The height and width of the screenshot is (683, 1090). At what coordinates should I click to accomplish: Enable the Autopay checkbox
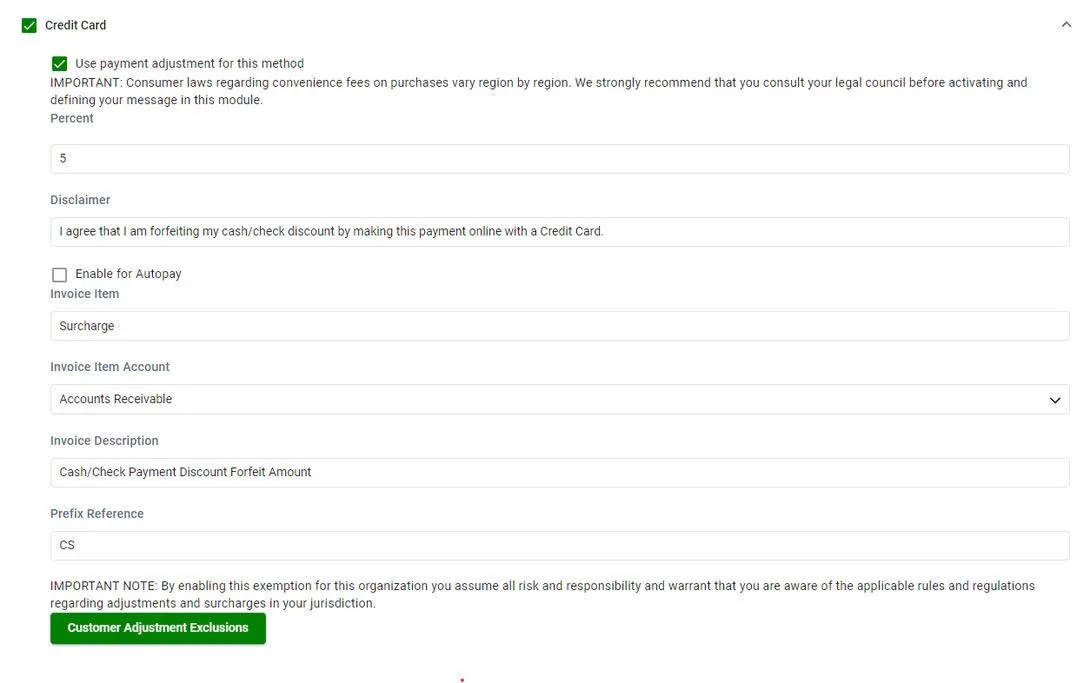60,274
